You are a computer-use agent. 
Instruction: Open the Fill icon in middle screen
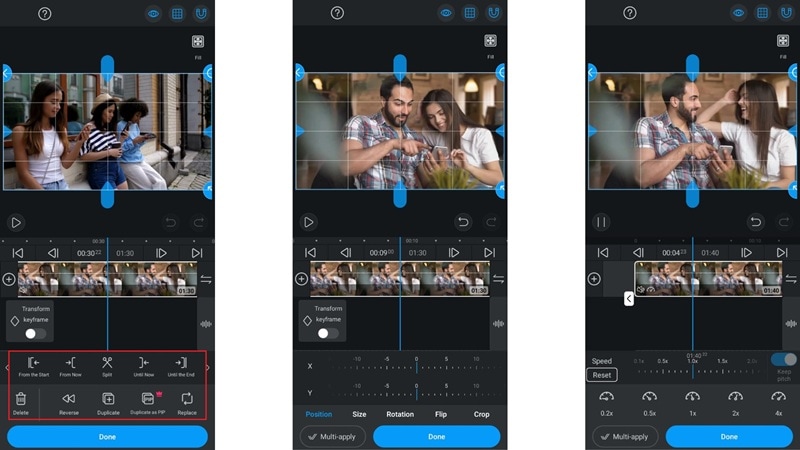tap(490, 41)
